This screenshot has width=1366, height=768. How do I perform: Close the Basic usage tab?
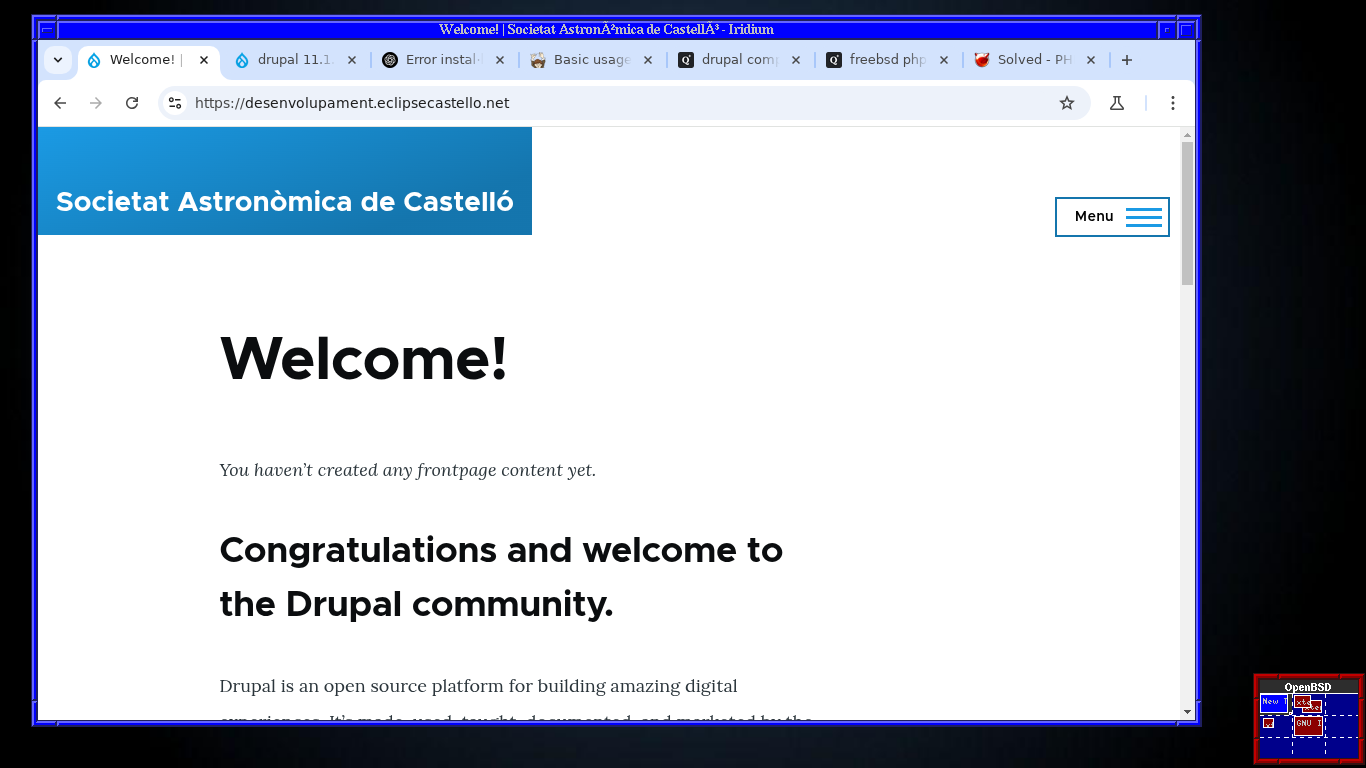(x=648, y=60)
